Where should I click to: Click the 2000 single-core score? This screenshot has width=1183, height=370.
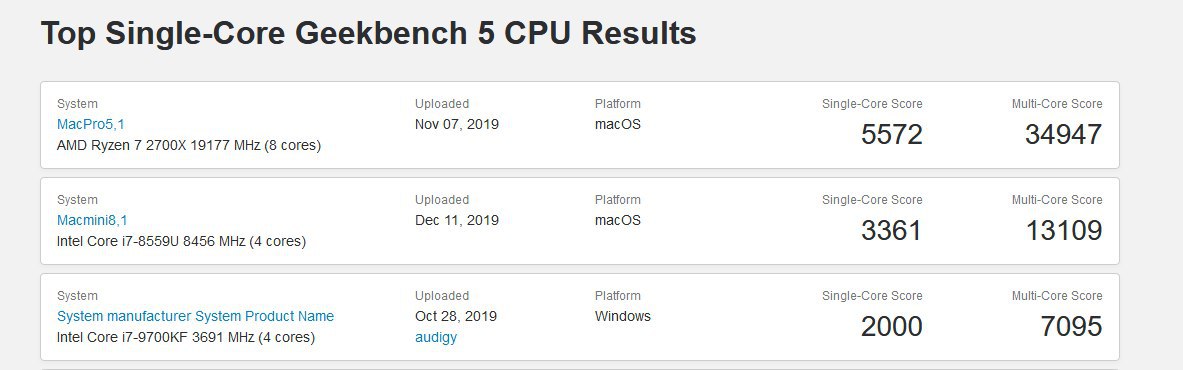pos(891,326)
